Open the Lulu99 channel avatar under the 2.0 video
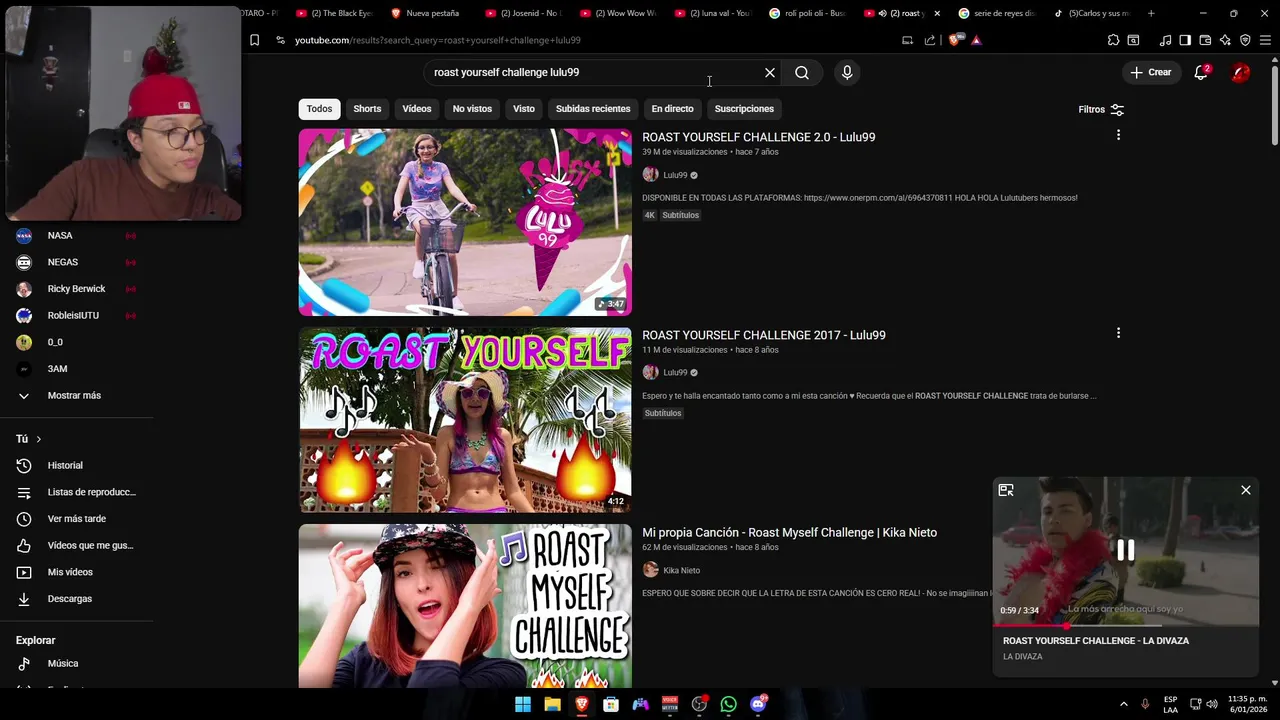This screenshot has width=1280, height=720. (x=650, y=175)
